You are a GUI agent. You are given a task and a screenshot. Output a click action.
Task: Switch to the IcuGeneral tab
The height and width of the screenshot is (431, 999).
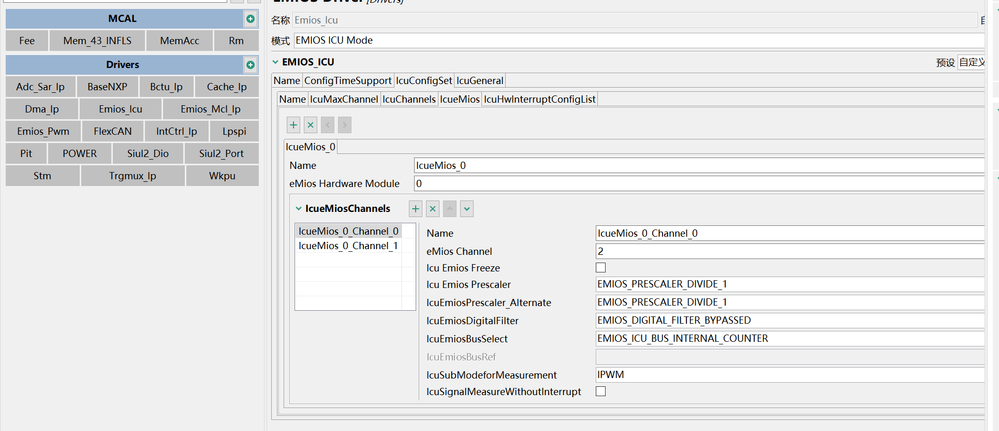pos(480,81)
